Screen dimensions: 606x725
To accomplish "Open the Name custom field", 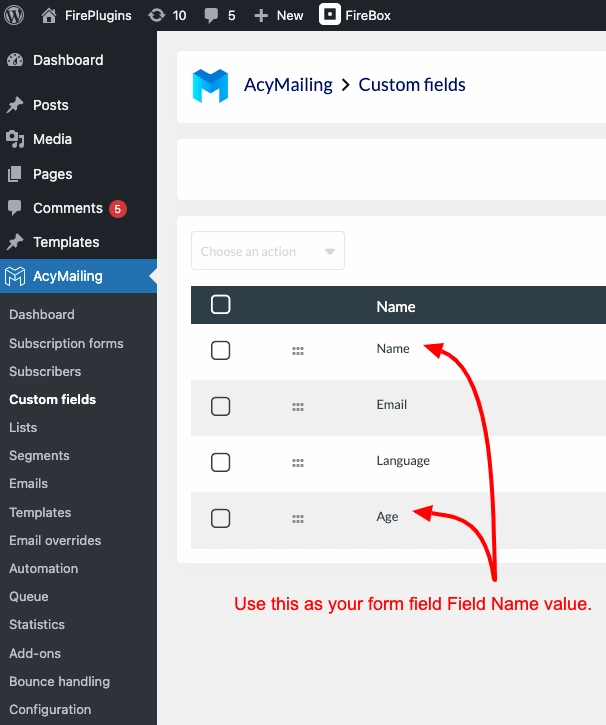I will [393, 349].
